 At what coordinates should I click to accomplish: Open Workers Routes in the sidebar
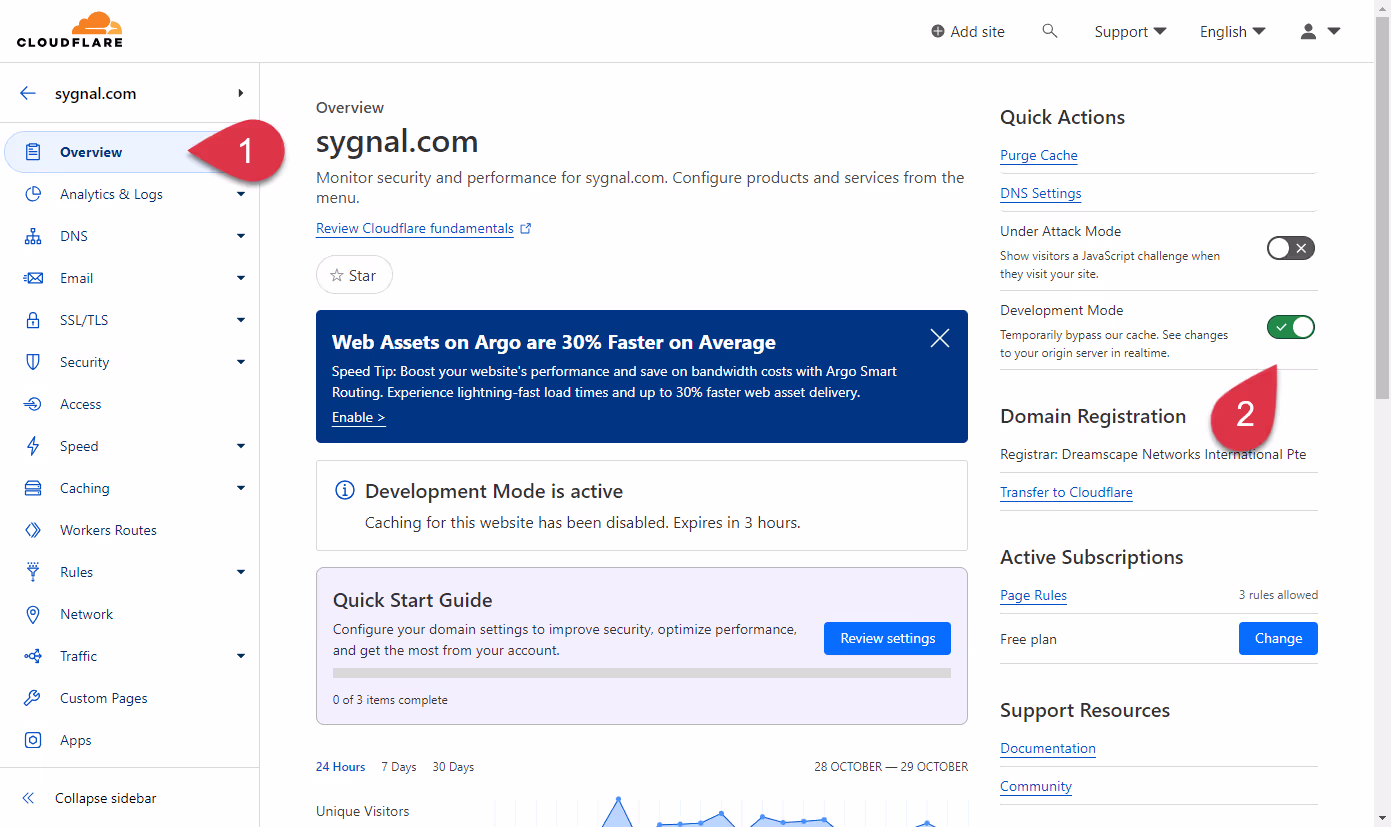(x=130, y=530)
